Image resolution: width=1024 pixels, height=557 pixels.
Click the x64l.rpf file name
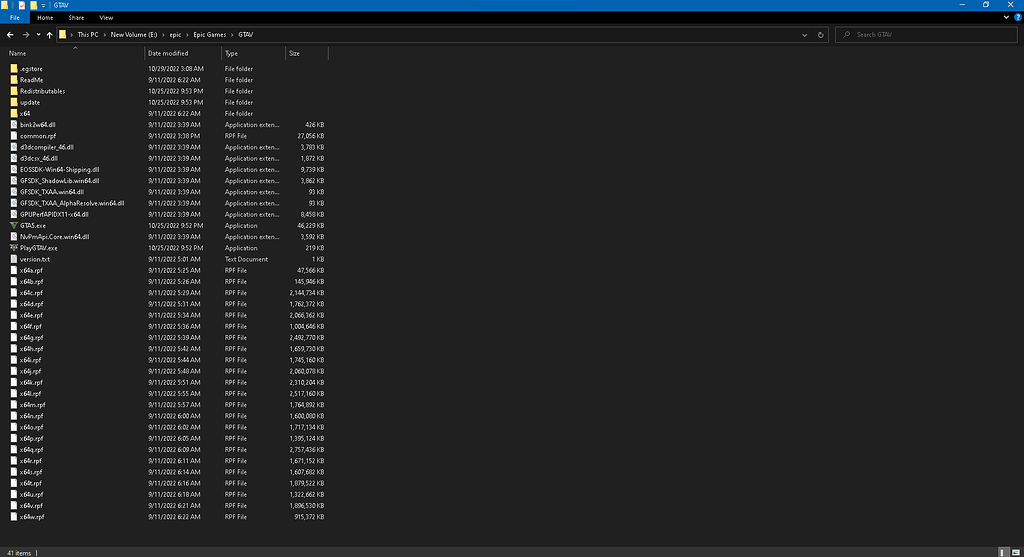(x=30, y=394)
